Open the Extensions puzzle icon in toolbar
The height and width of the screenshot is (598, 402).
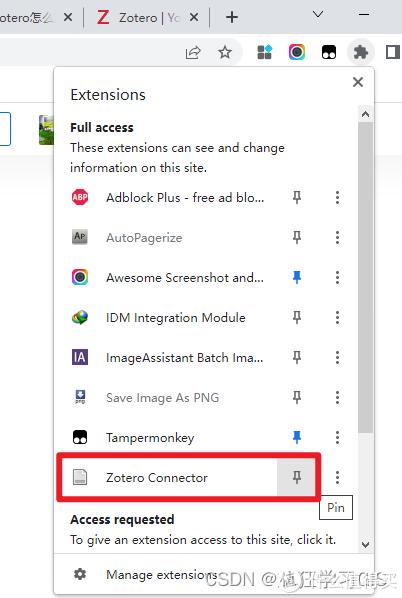click(360, 52)
